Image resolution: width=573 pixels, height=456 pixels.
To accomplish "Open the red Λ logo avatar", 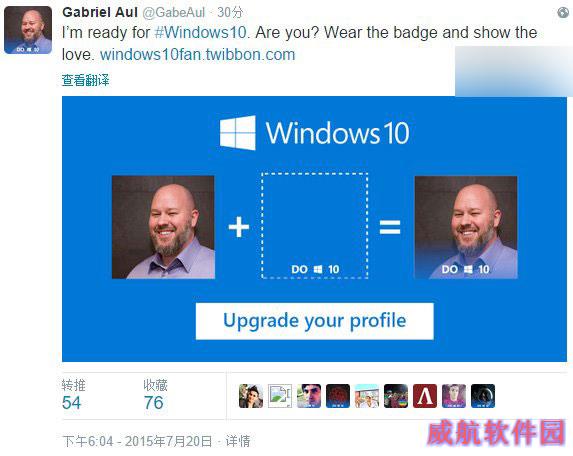I will coord(425,396).
